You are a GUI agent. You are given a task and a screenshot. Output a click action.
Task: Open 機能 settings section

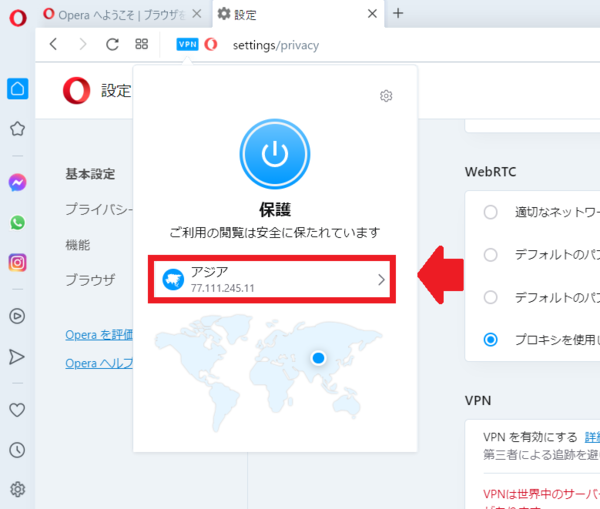78,245
